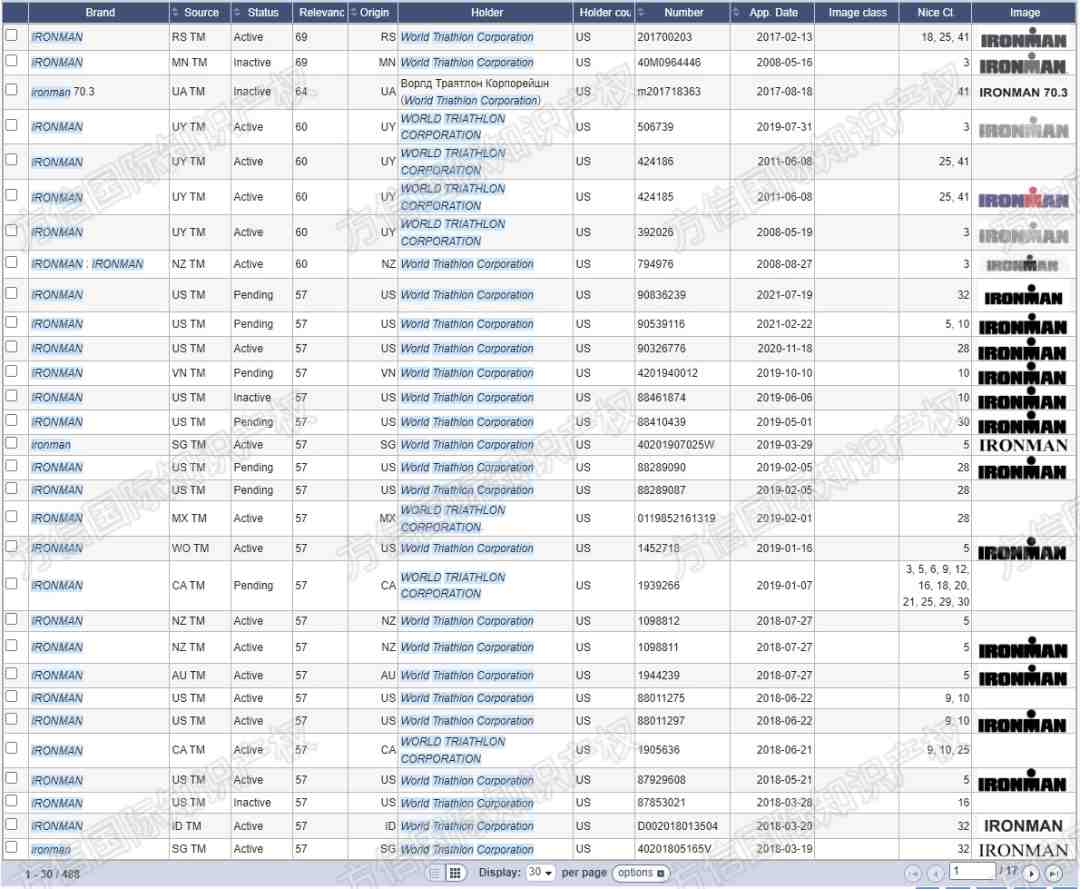Click the Image column header
Screen dimensions: 1080x889
[1024, 12]
